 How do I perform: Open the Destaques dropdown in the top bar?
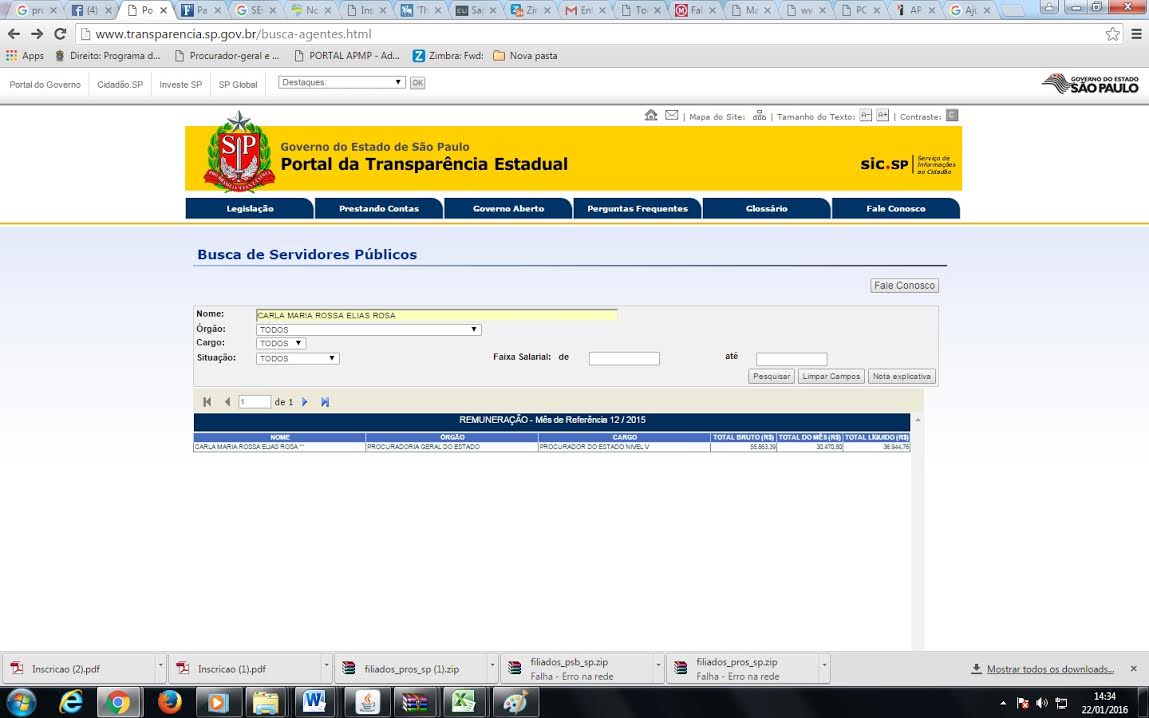tap(341, 83)
